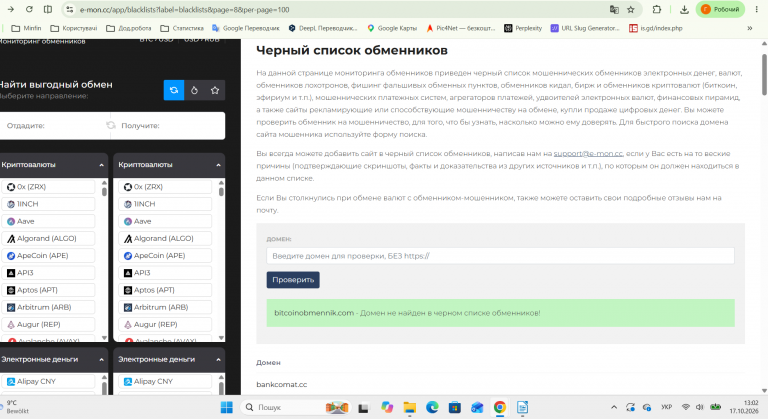Viewport: 768px width, 419px height.
Task: Open Perplexity bookmark
Action: click(x=523, y=28)
